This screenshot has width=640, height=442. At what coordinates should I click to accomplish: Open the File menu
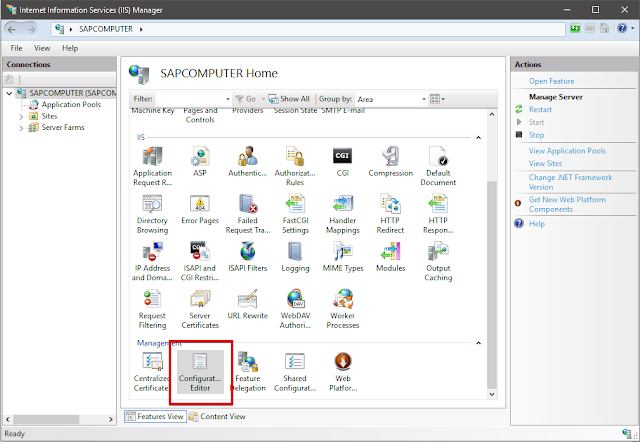(16, 48)
